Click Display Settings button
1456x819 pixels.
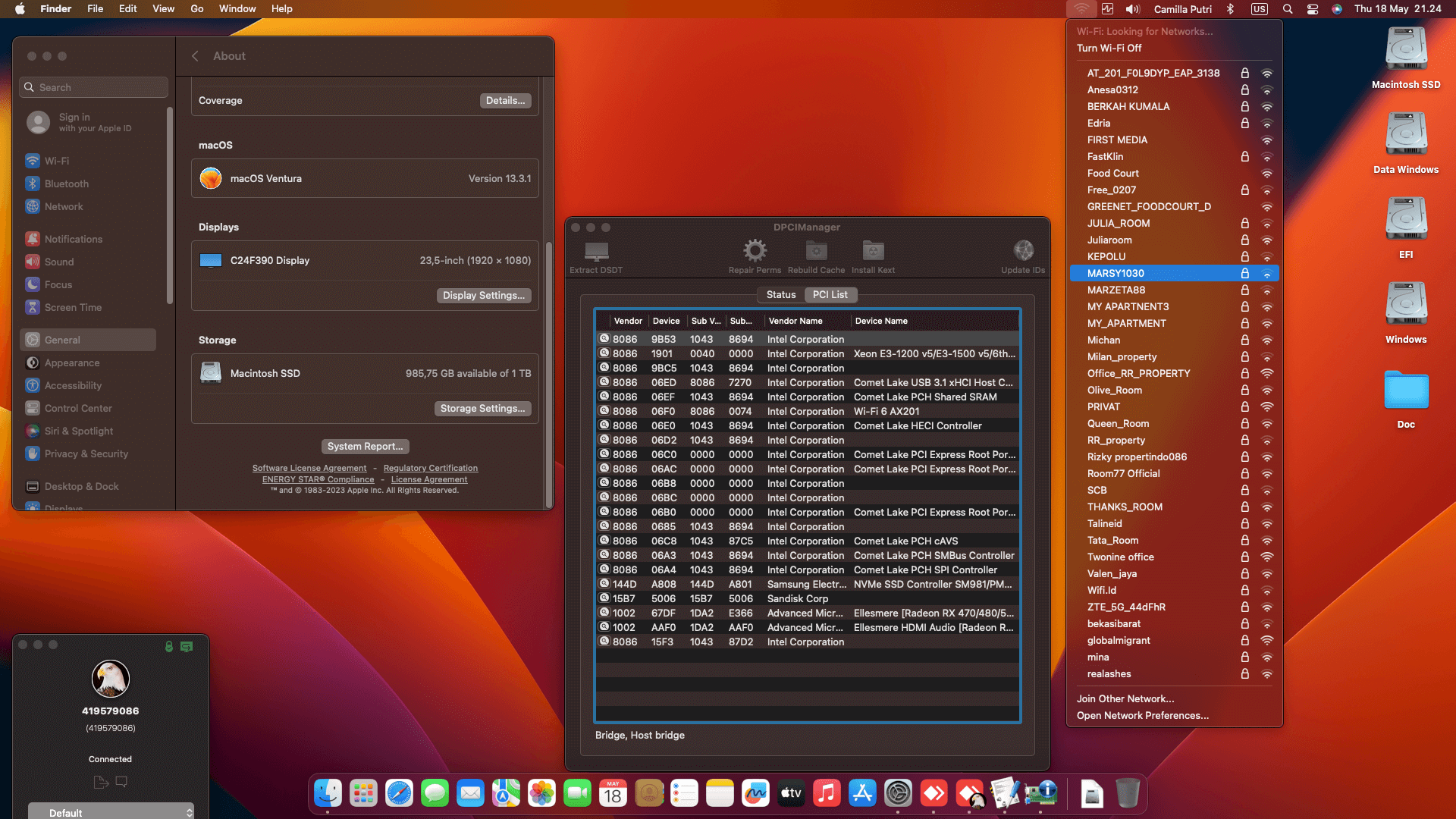(x=484, y=296)
